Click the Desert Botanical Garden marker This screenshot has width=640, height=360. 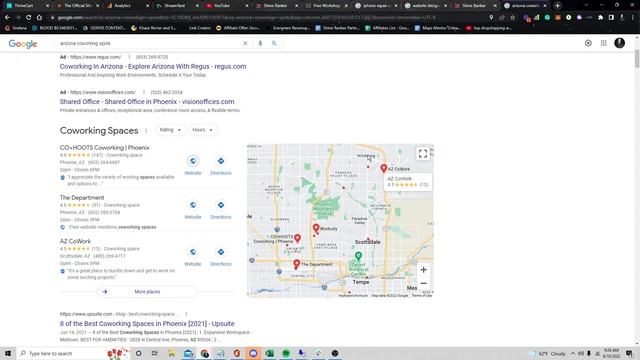(358, 256)
